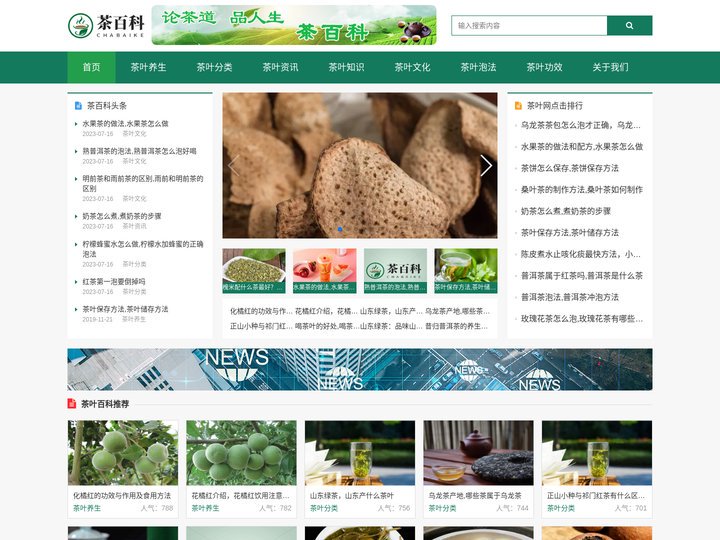720x540 pixels.
Task: Open ranking item 普洱茶属于红茶吗
Action: (582, 276)
